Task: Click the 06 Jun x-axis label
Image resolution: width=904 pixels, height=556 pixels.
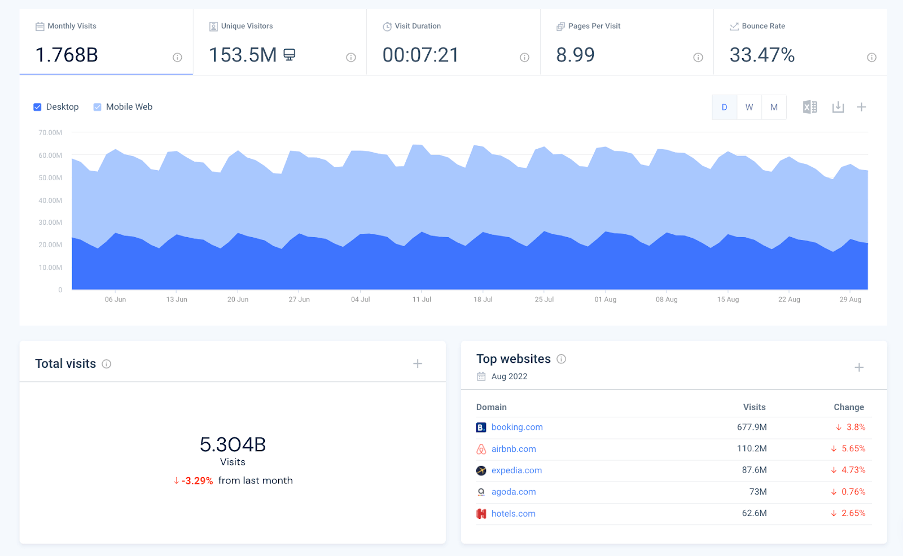Action: (115, 299)
